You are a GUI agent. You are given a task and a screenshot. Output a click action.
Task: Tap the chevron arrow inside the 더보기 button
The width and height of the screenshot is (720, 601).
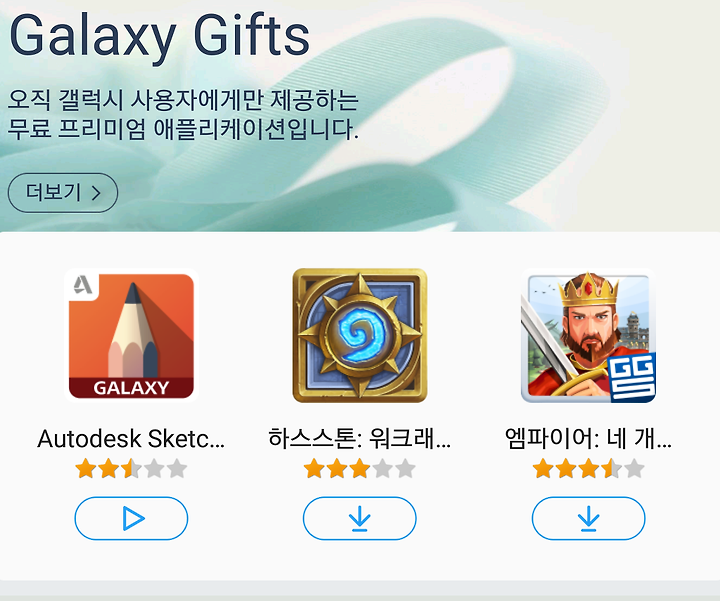tap(96, 193)
